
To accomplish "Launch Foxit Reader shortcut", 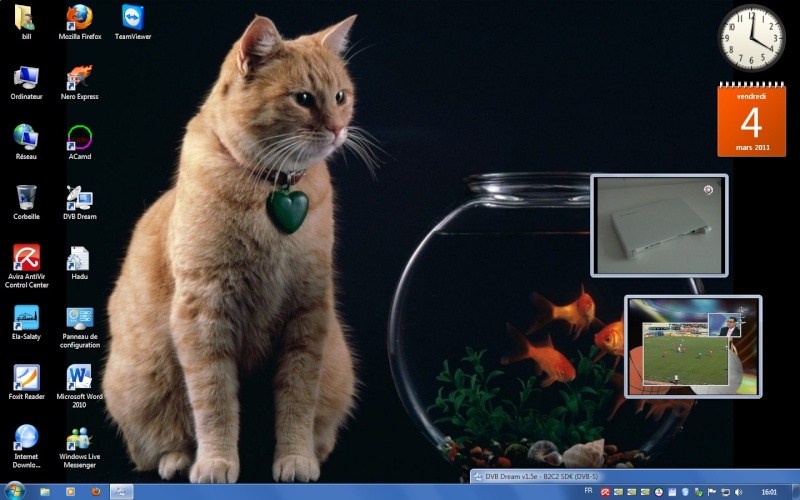I will [26, 382].
